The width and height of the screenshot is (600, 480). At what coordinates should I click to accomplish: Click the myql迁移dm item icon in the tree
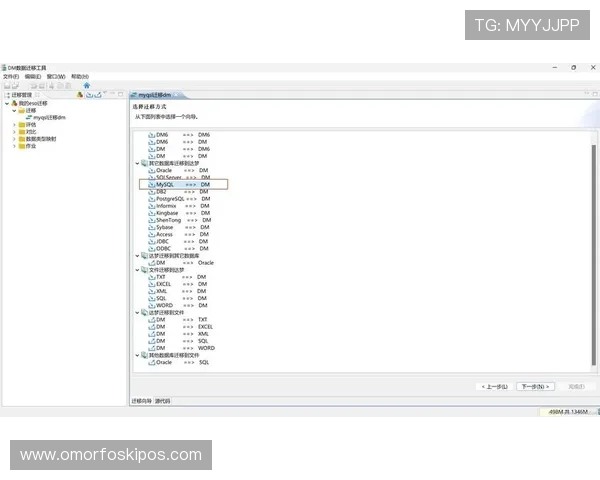pyautogui.click(x=28, y=117)
